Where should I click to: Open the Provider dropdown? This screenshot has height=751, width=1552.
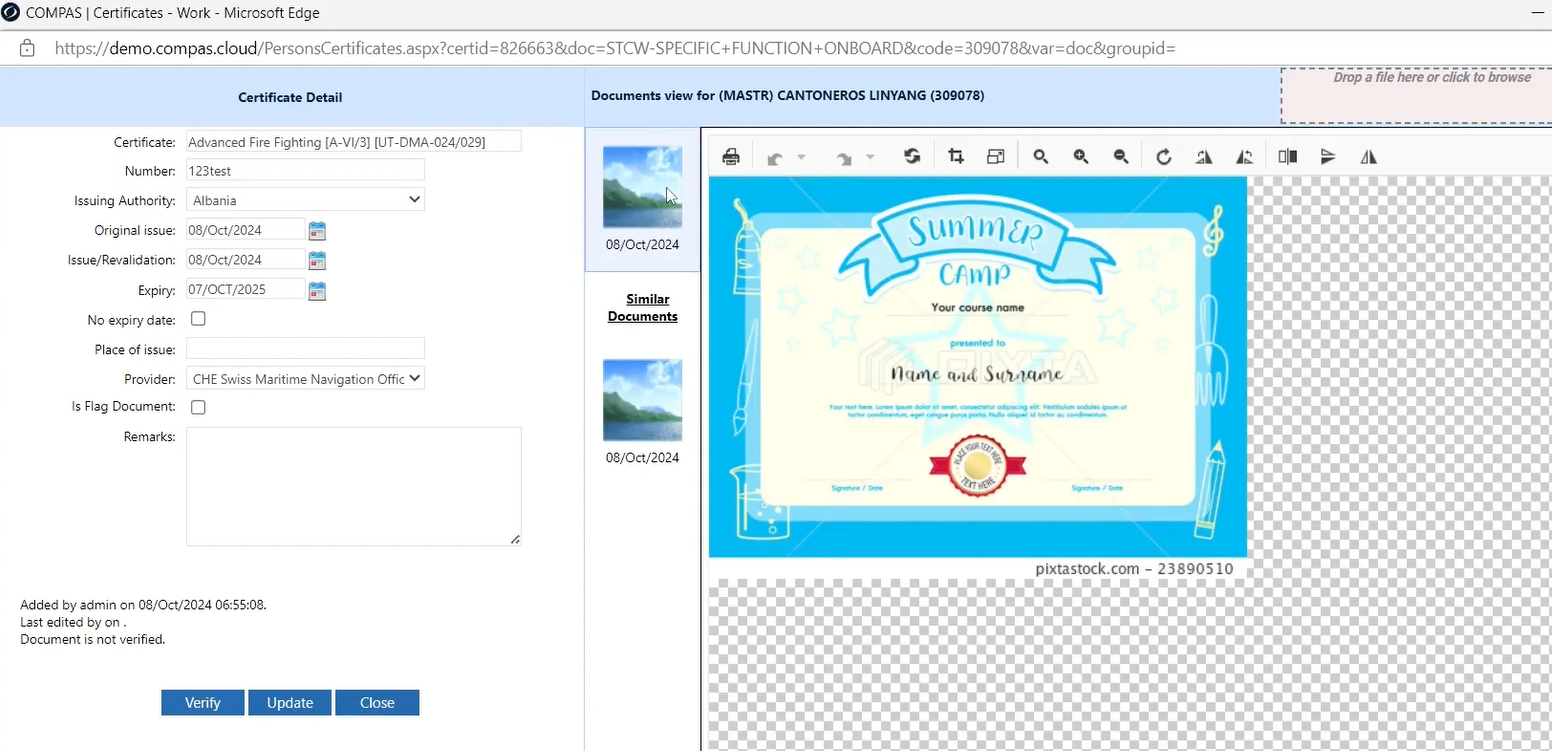tap(305, 379)
